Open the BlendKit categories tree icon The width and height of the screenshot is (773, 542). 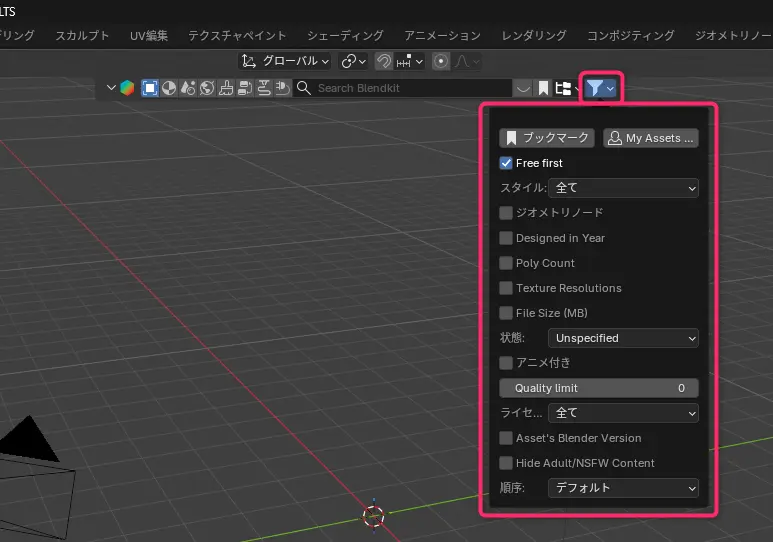click(565, 88)
